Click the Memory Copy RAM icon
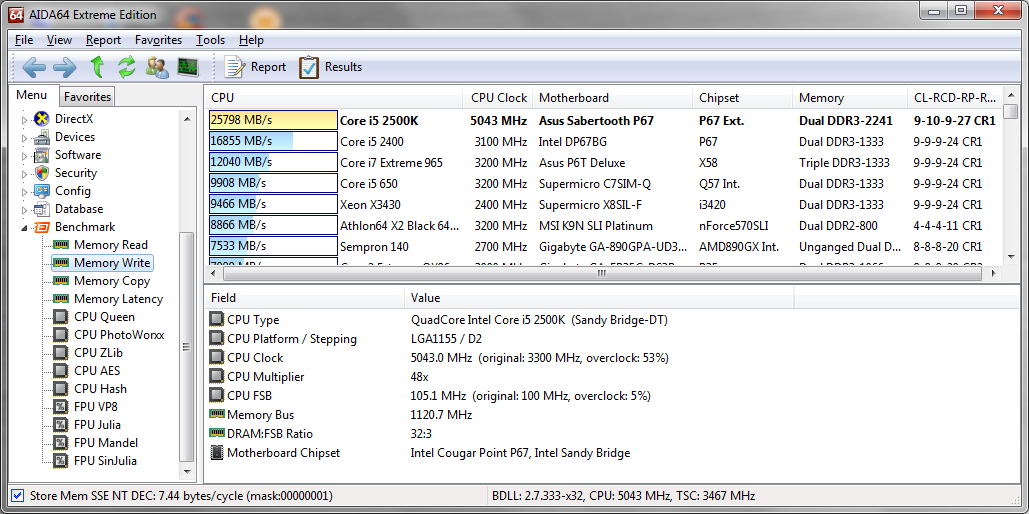The width and height of the screenshot is (1029, 514). click(61, 281)
